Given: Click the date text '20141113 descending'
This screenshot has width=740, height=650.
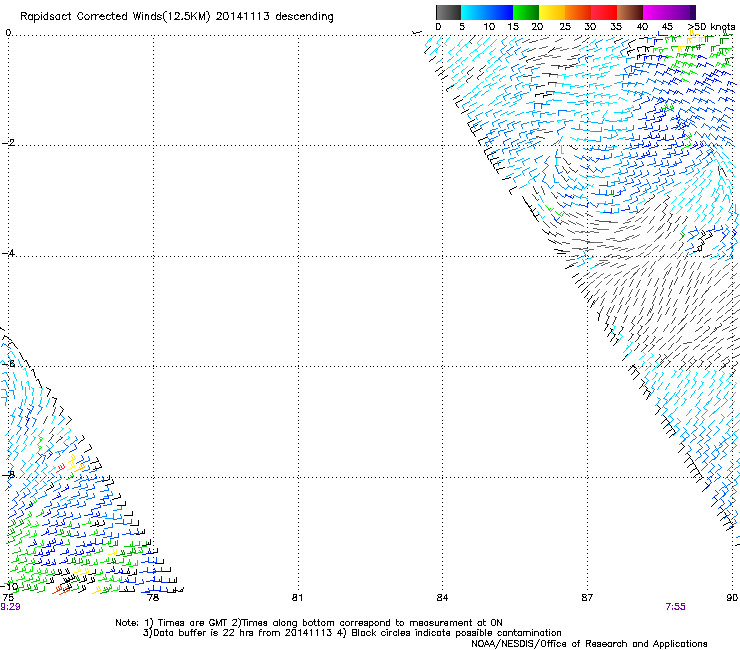Looking at the screenshot, I should click(275, 17).
